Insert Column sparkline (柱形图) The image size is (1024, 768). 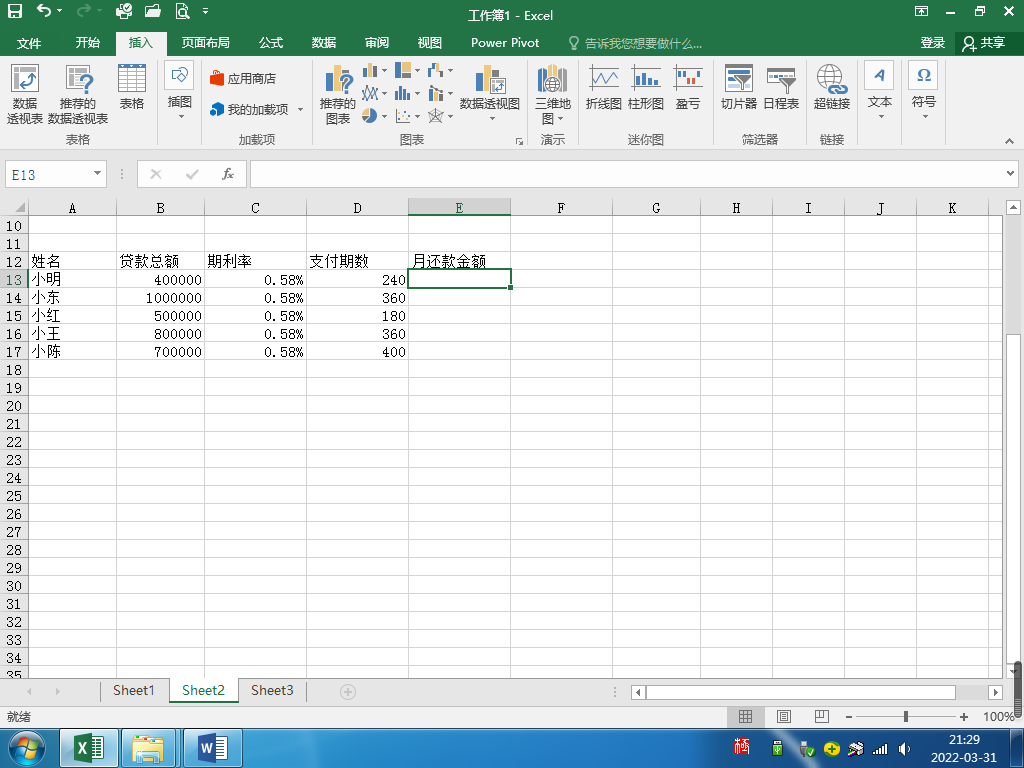(x=645, y=87)
